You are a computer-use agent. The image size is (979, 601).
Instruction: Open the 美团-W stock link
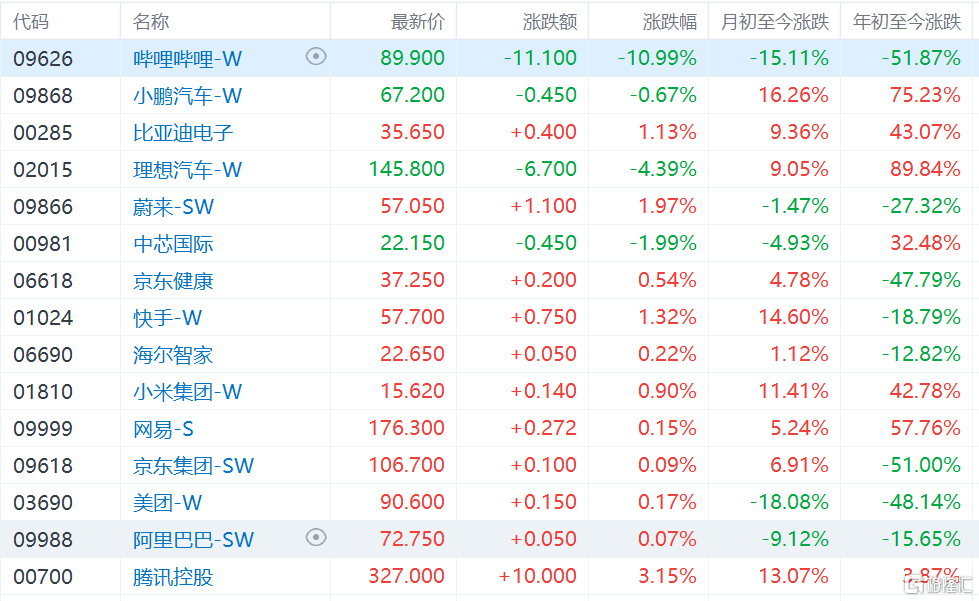[x=167, y=502]
